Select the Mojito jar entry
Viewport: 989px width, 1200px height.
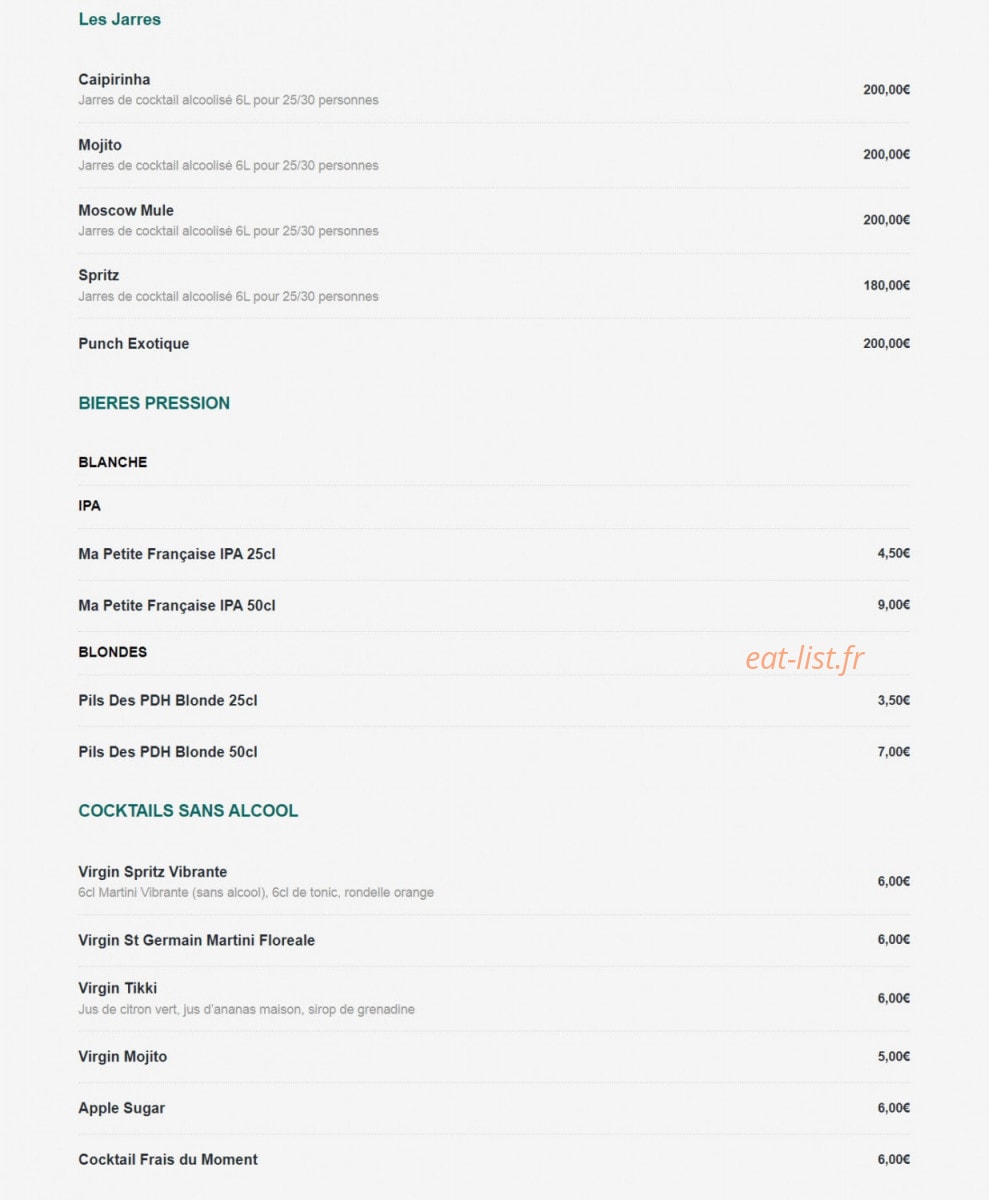click(494, 155)
